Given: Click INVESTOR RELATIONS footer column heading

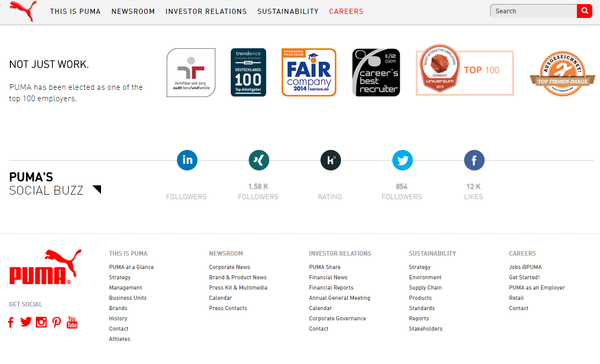Looking at the screenshot, I should click(340, 253).
